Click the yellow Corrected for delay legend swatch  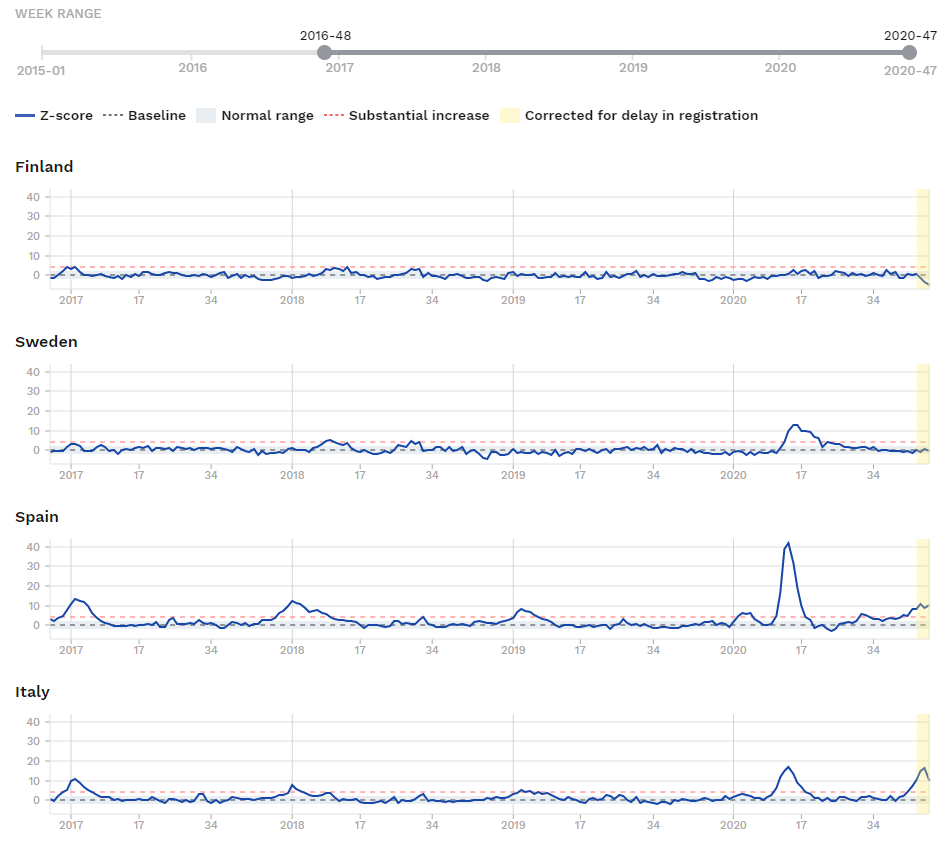[x=509, y=116]
